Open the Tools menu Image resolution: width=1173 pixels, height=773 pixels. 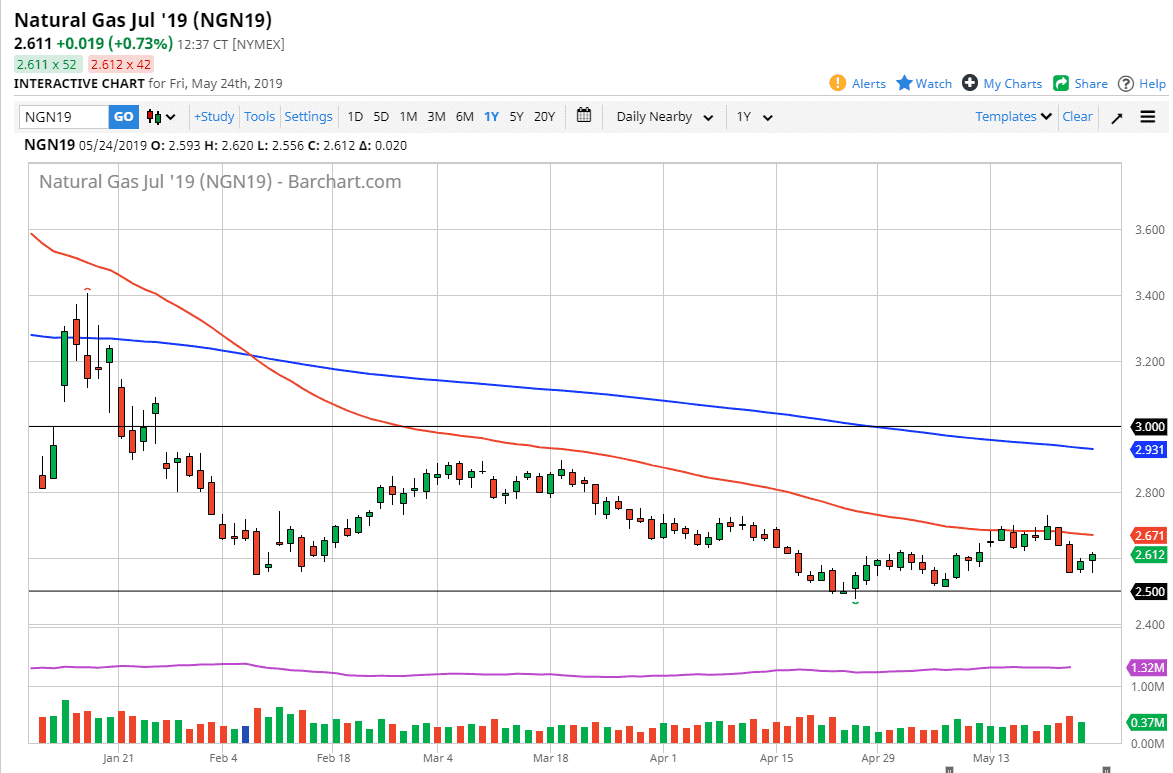[259, 117]
